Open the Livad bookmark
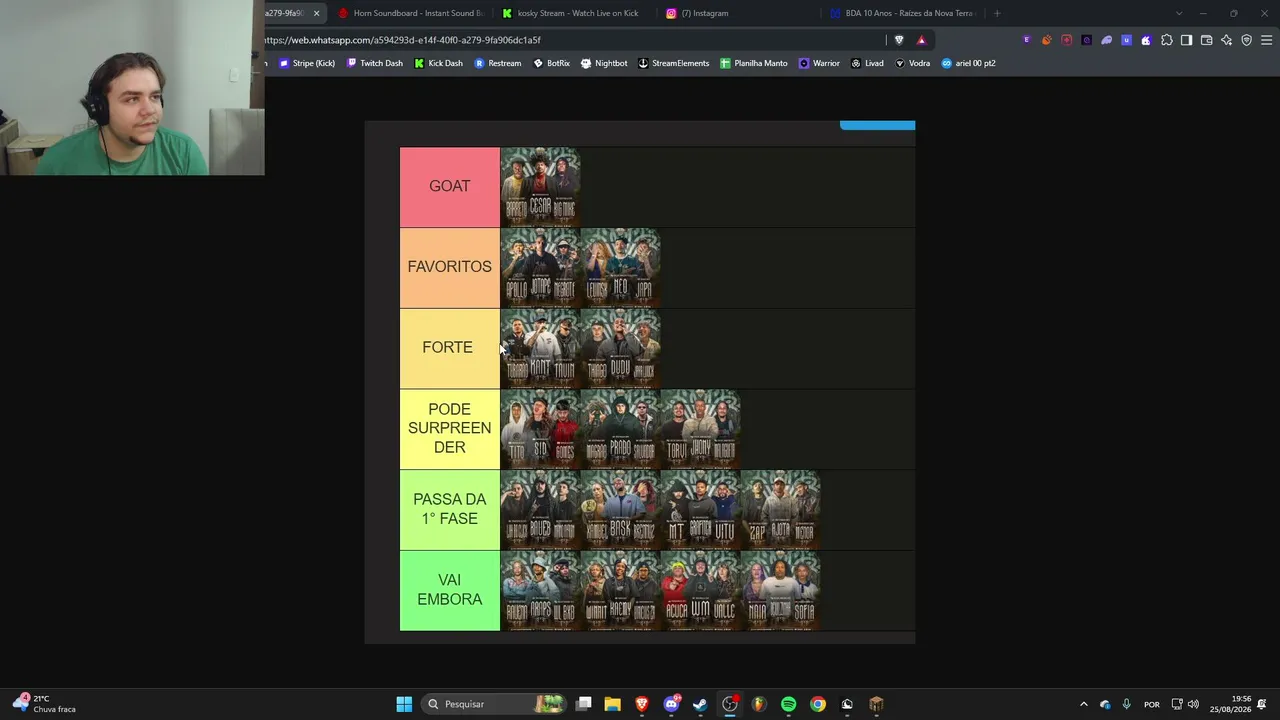1280x720 pixels. (x=867, y=63)
